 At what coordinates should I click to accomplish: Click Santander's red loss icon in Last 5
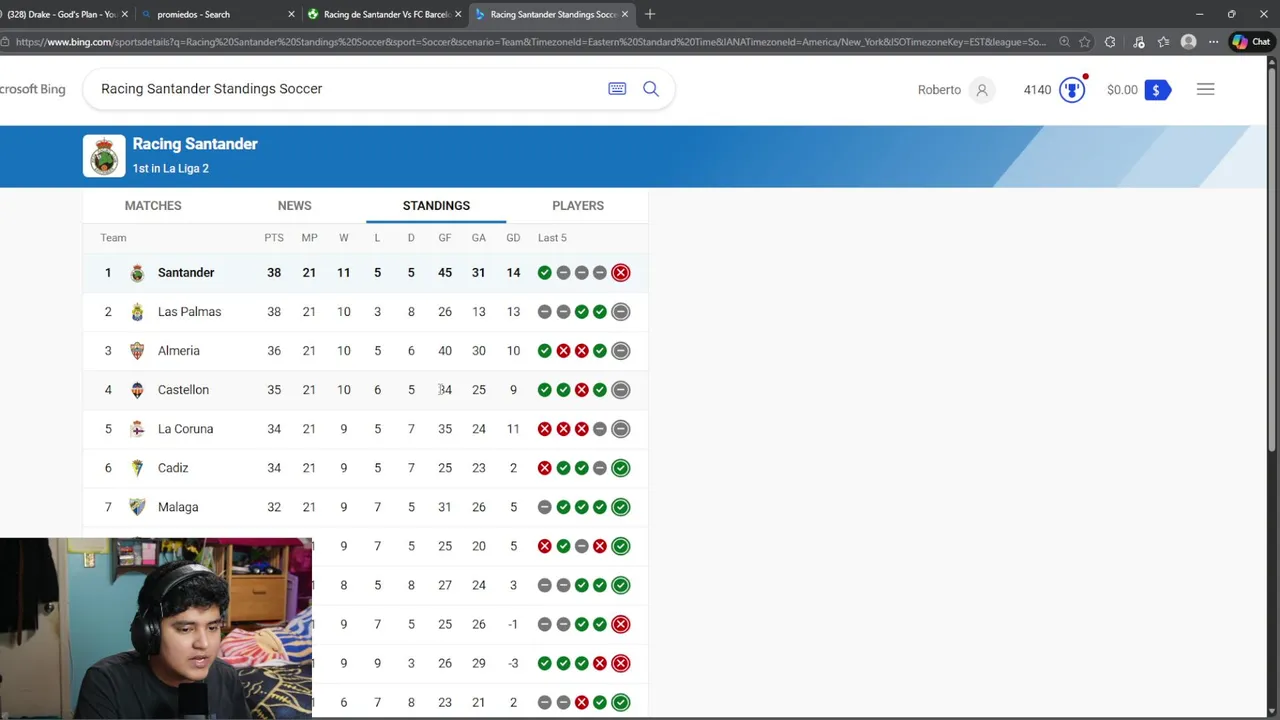pos(621,273)
